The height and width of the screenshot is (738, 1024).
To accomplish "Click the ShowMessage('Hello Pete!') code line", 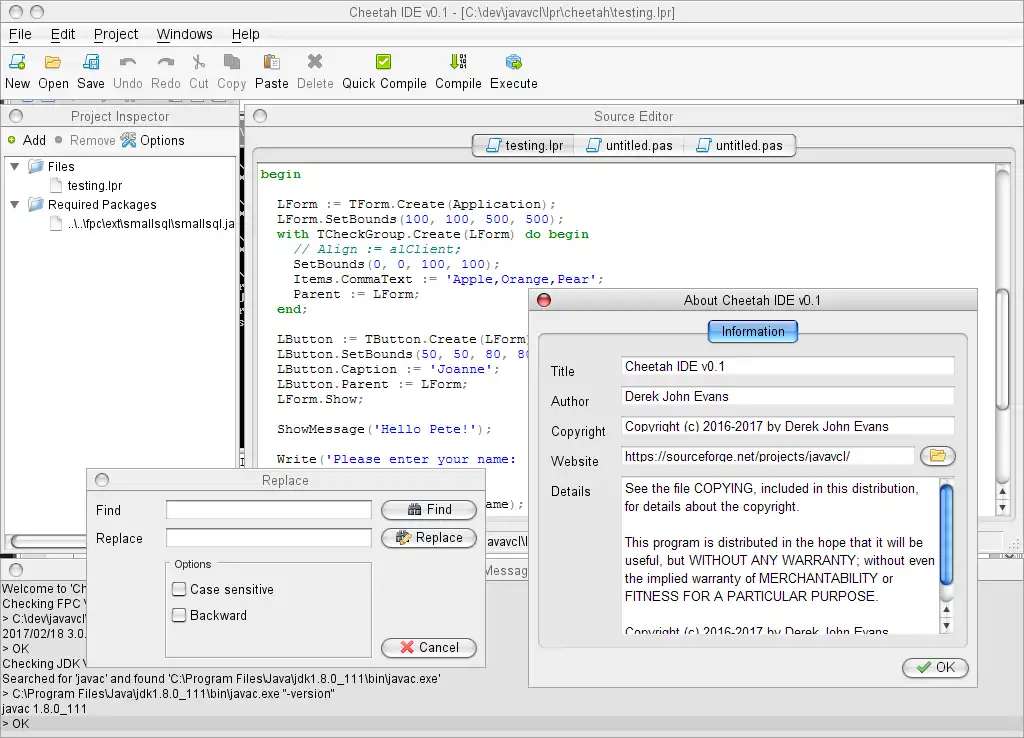I will click(384, 429).
